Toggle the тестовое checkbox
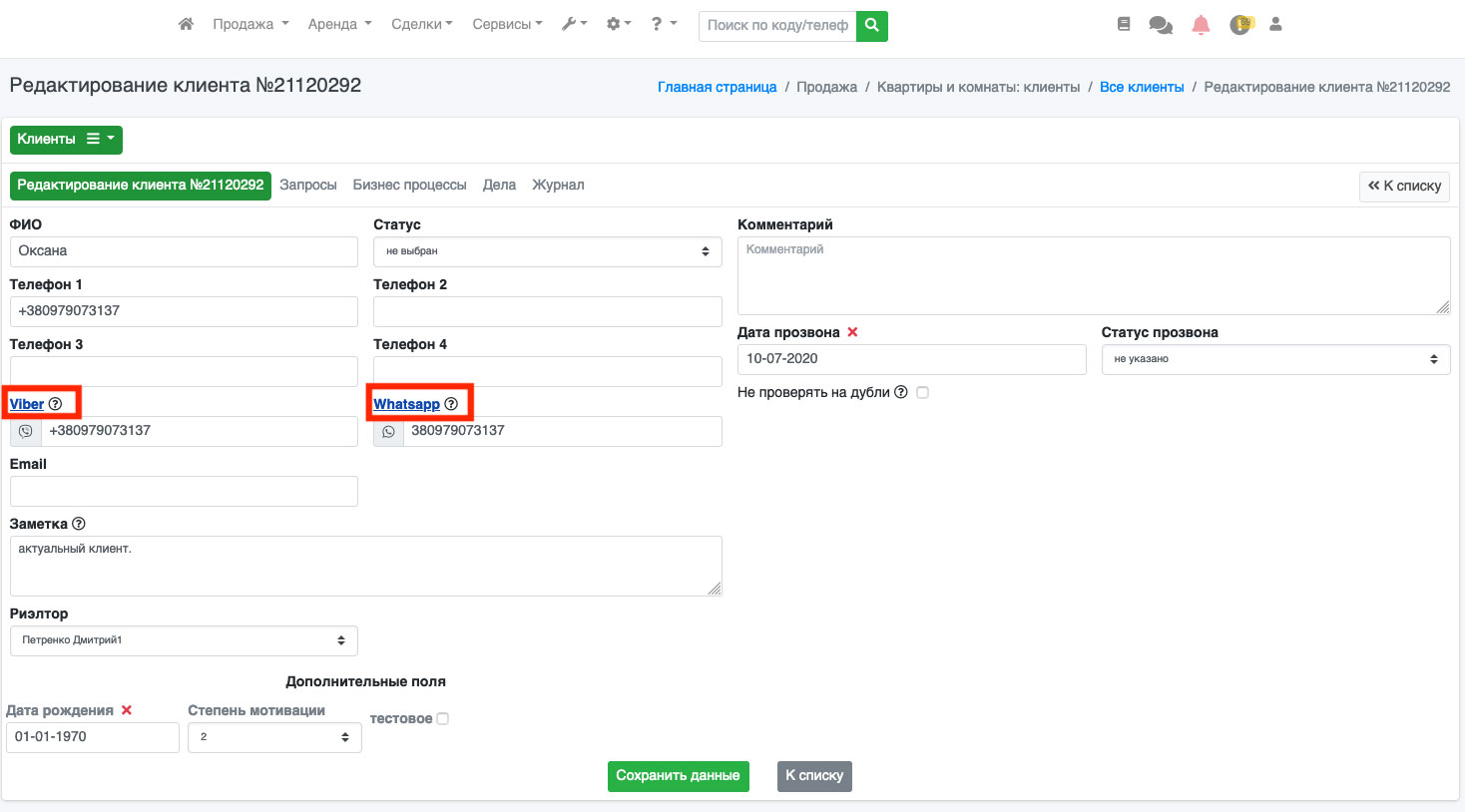The height and width of the screenshot is (812, 1465). pyautogui.click(x=442, y=718)
